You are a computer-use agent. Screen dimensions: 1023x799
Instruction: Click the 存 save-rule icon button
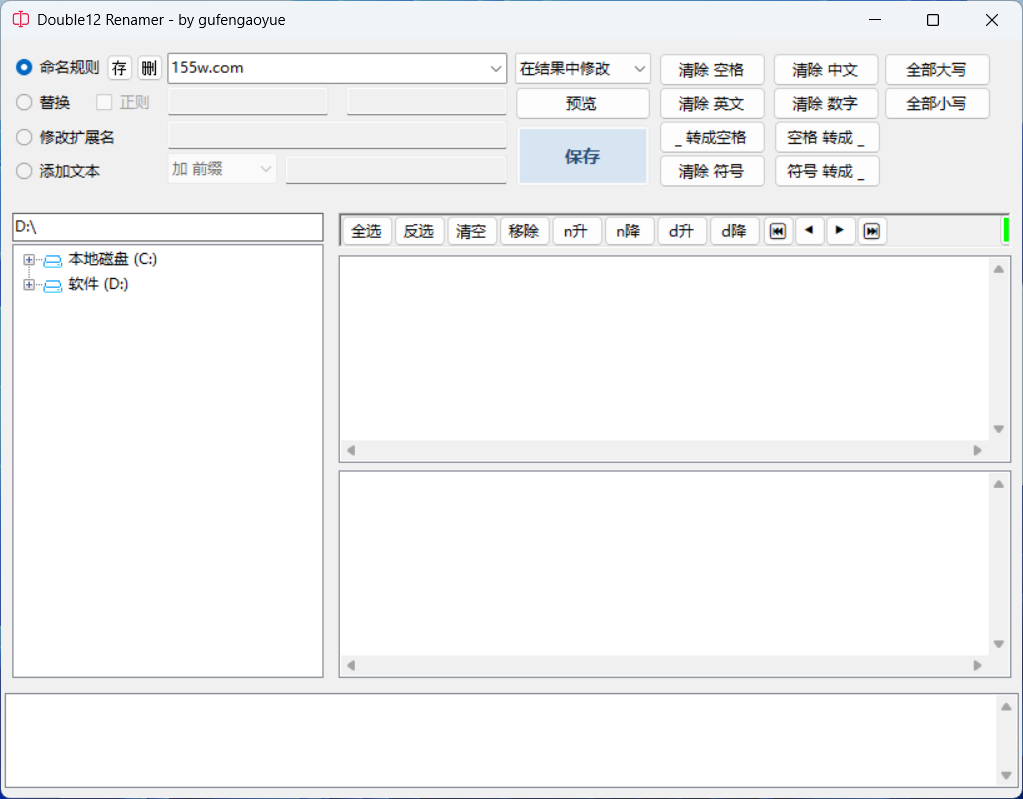click(x=120, y=68)
